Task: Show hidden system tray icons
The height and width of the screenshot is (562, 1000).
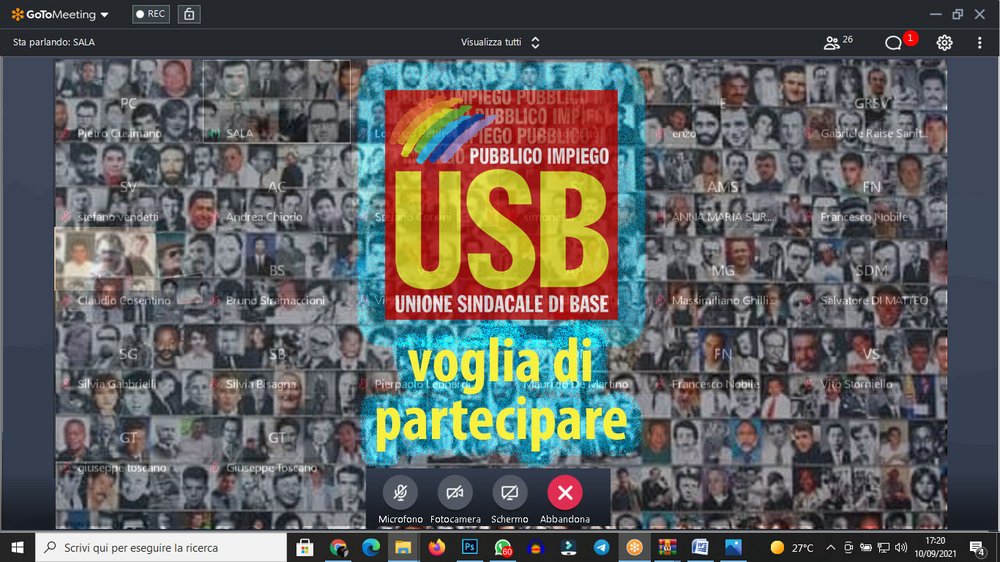Action: [830, 547]
